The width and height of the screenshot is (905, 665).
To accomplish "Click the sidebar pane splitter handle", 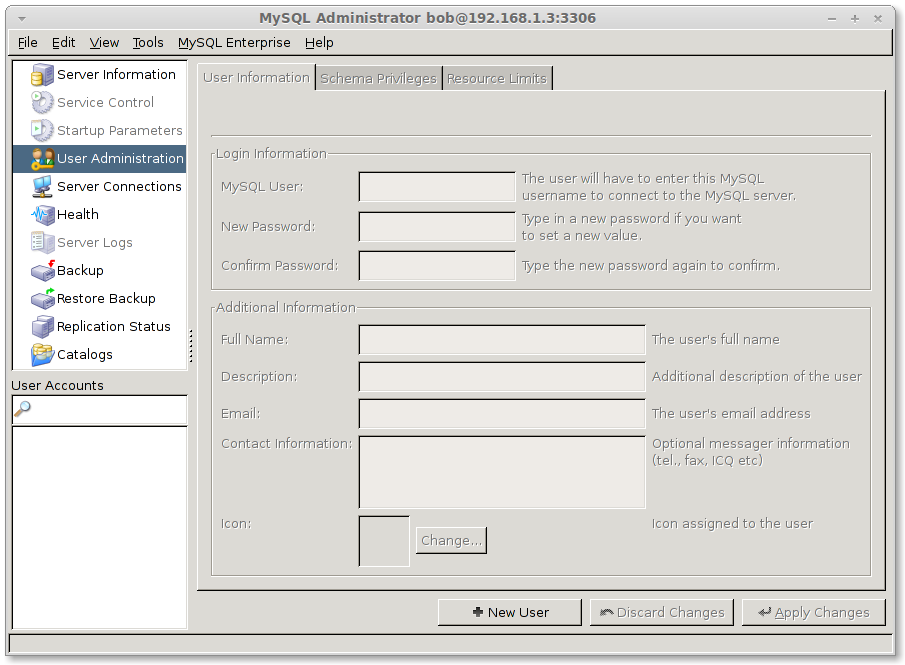I will [191, 345].
